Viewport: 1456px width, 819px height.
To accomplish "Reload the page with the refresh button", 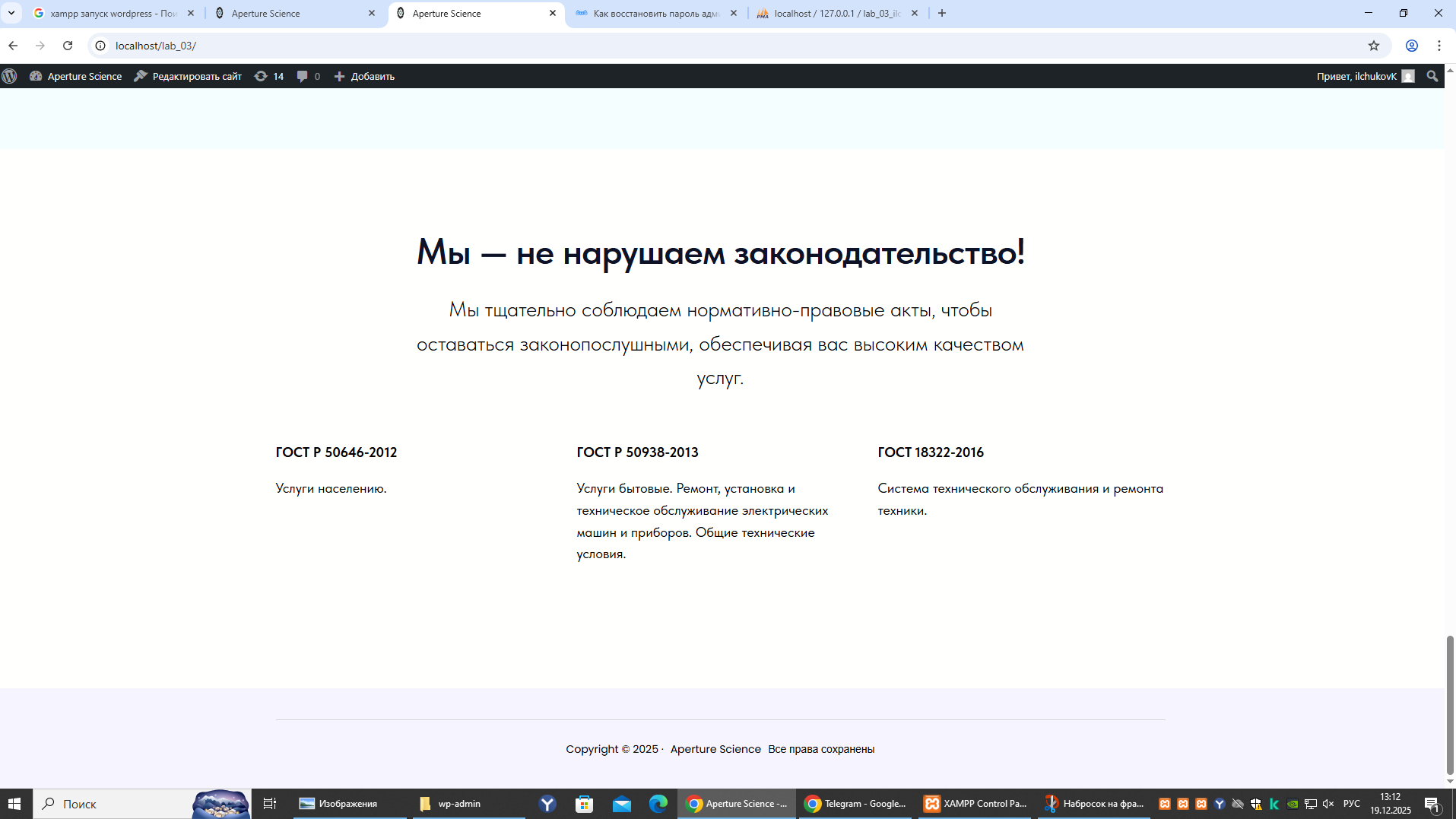I will pyautogui.click(x=68, y=46).
